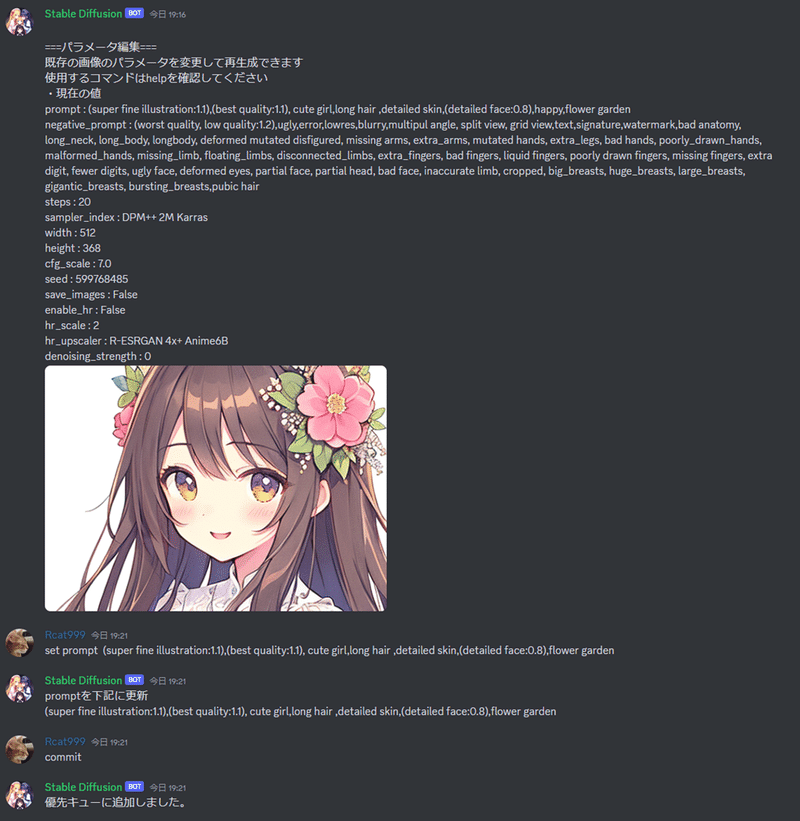Click the commit message text
This screenshot has height=821, width=800.
click(63, 757)
